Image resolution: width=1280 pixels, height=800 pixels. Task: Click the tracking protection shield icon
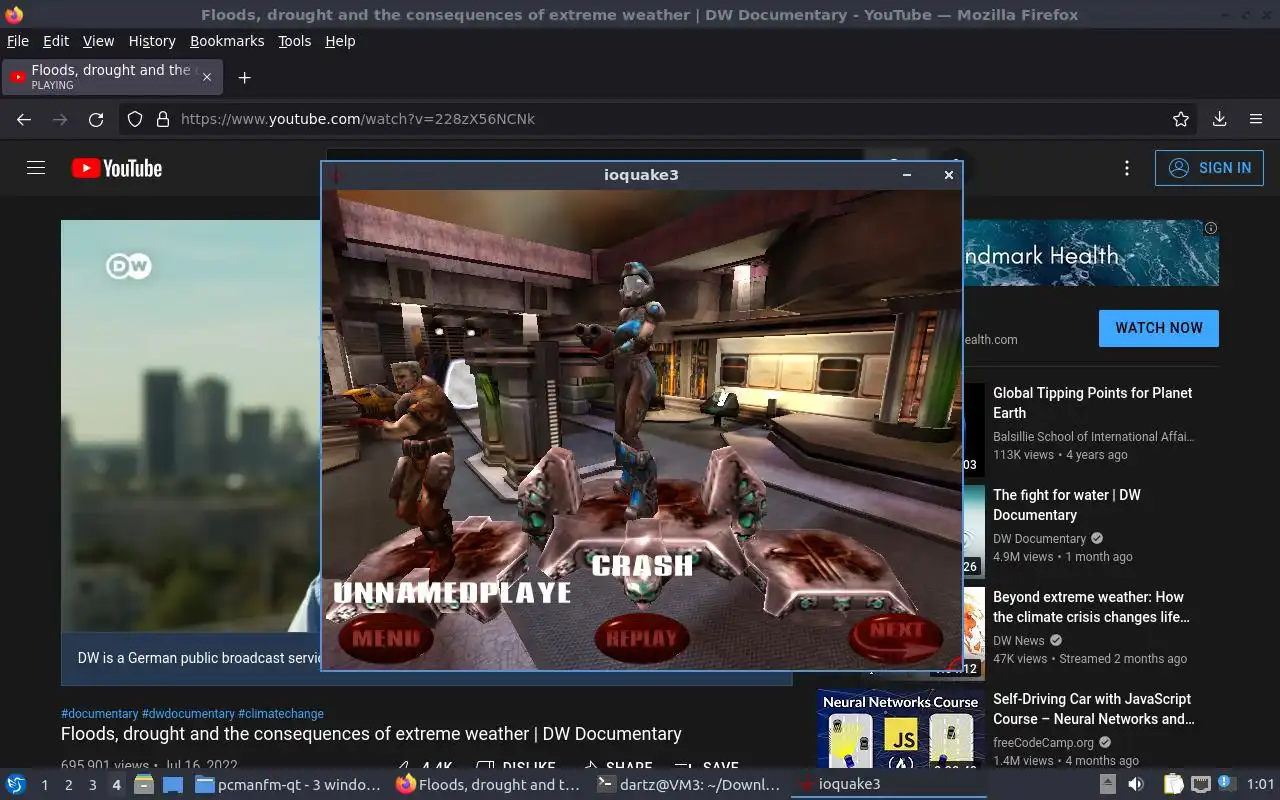tap(135, 119)
